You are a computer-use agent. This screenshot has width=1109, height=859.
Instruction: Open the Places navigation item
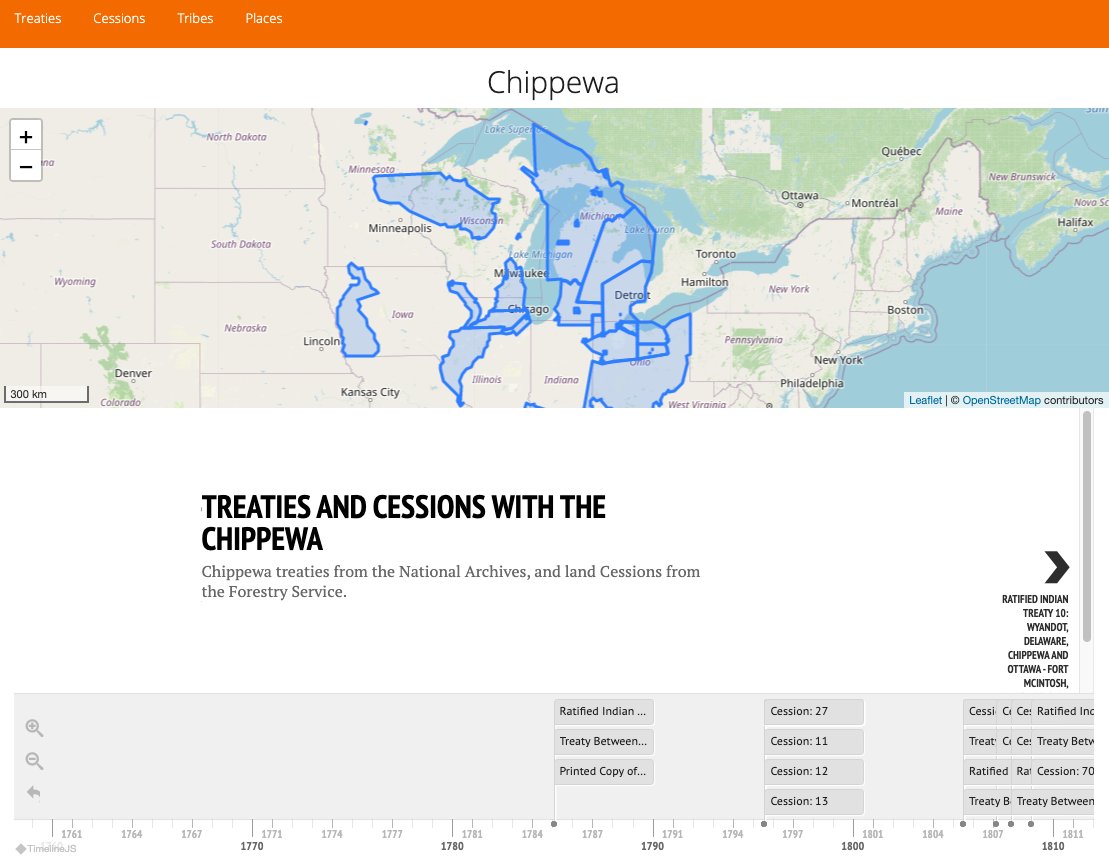[x=263, y=18]
